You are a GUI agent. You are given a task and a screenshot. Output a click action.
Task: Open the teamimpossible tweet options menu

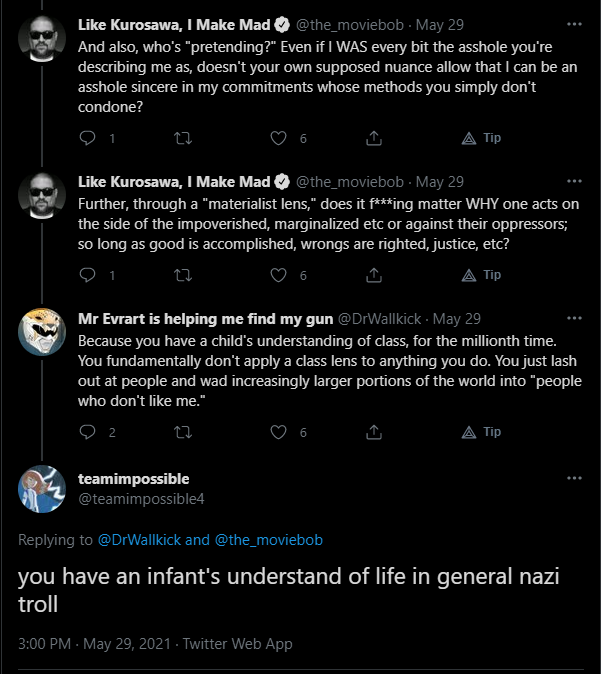tap(573, 478)
